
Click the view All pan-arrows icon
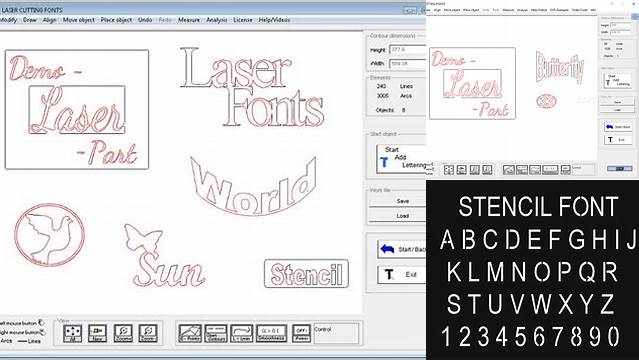73,333
